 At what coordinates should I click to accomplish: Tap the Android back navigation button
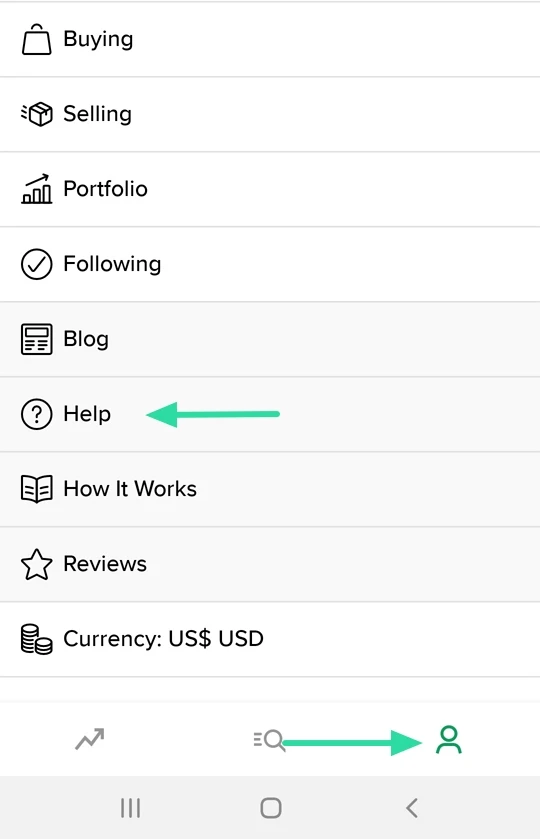[x=412, y=808]
